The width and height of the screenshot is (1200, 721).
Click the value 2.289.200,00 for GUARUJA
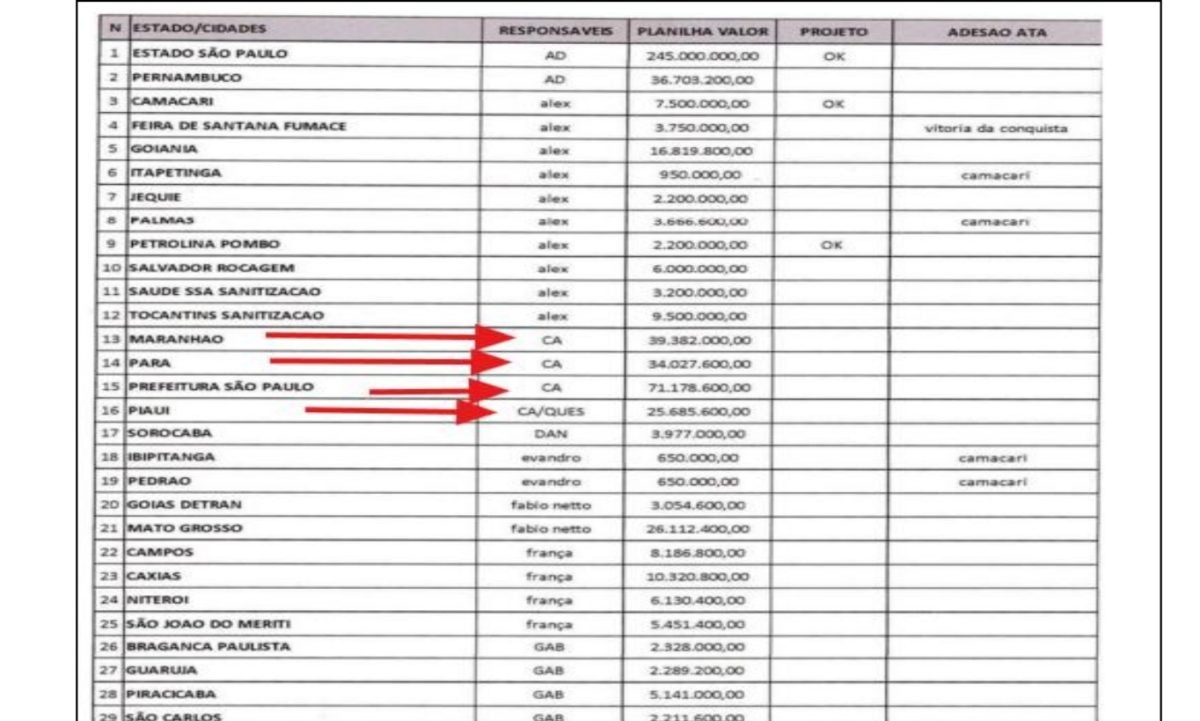pyautogui.click(x=696, y=671)
